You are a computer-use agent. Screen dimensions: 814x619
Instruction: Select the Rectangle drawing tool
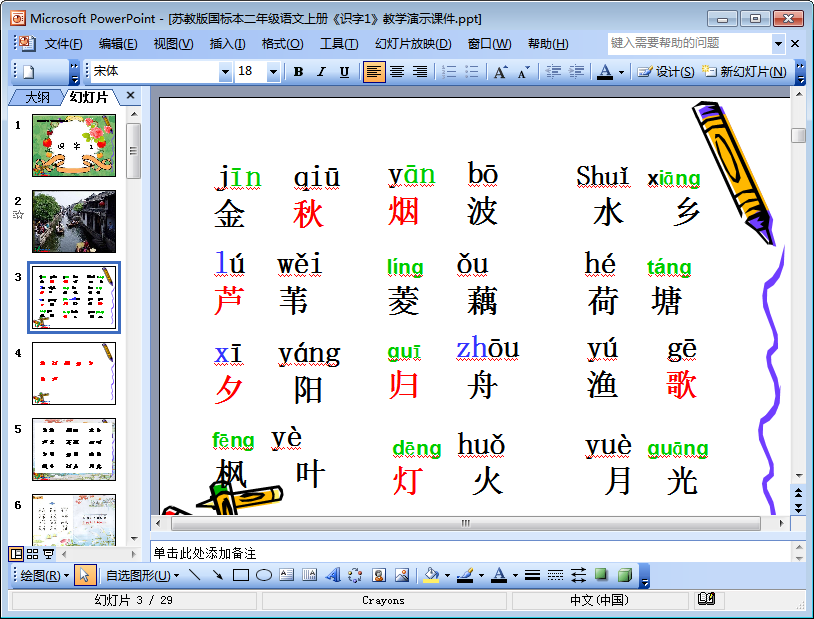[241, 575]
